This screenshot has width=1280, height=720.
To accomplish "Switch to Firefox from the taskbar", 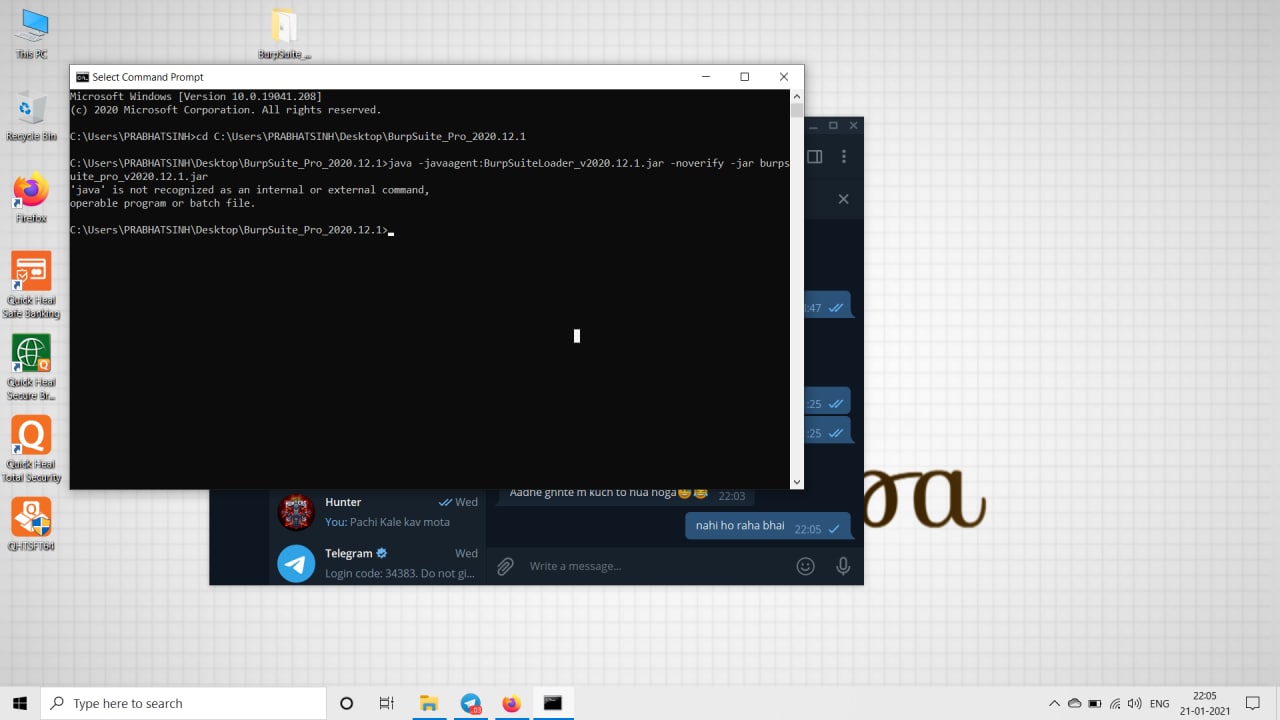I will pyautogui.click(x=511, y=703).
